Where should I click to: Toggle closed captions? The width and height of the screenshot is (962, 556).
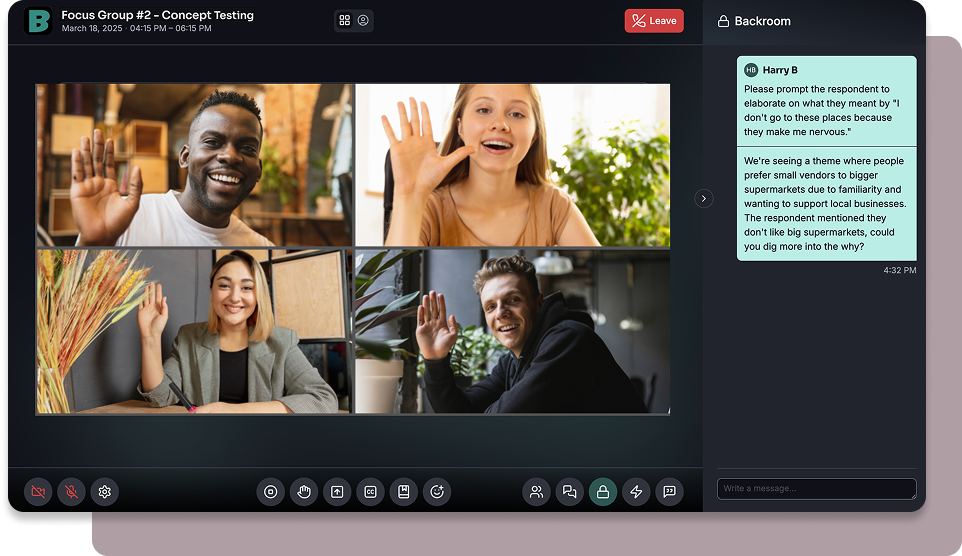point(370,491)
